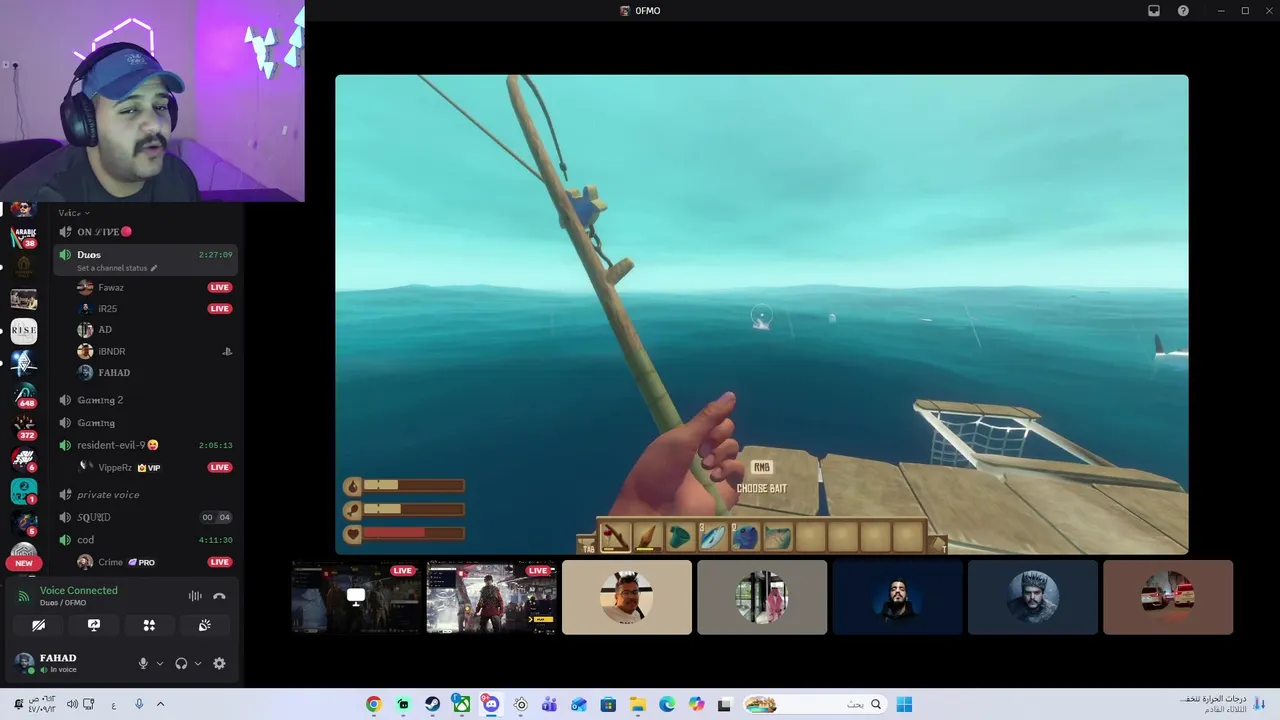The width and height of the screenshot is (1280, 720).
Task: Open the Activities launcher button
Action: click(x=149, y=625)
